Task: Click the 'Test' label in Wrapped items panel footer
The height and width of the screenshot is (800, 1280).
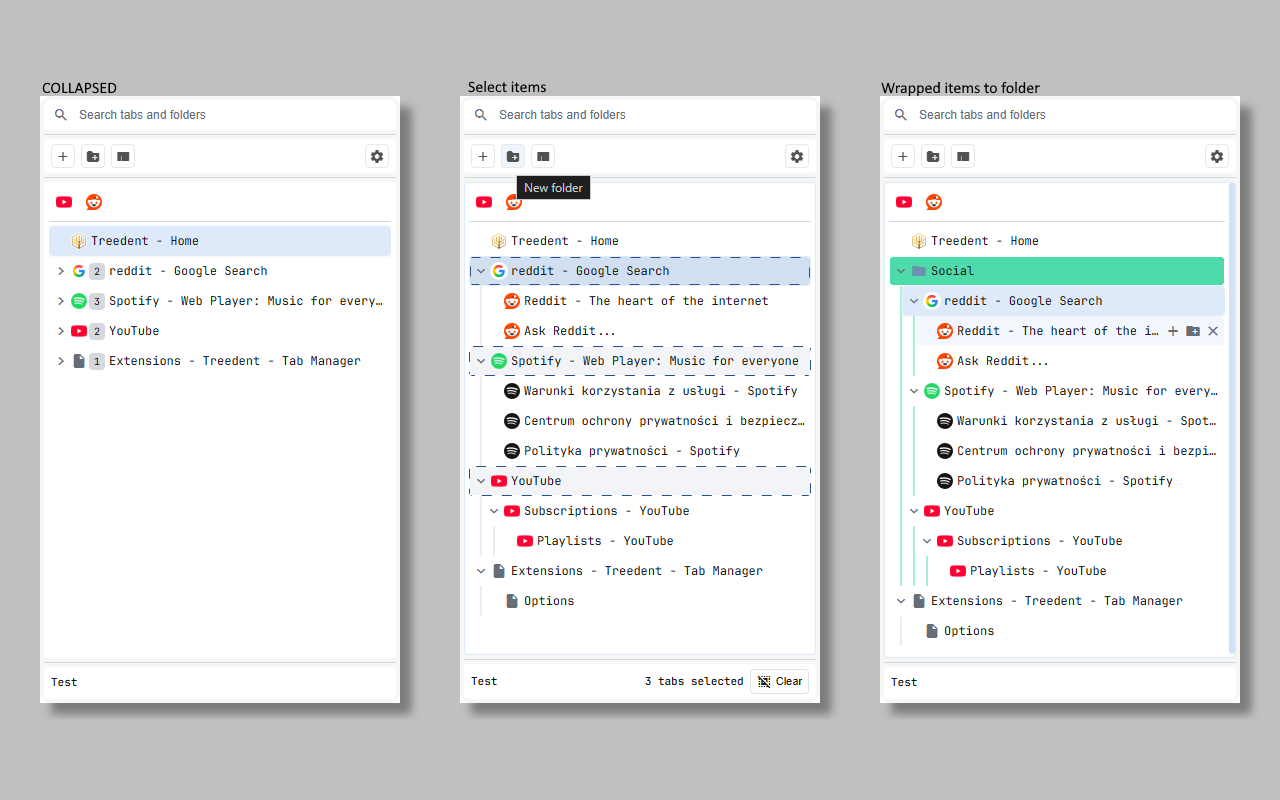Action: [x=904, y=682]
